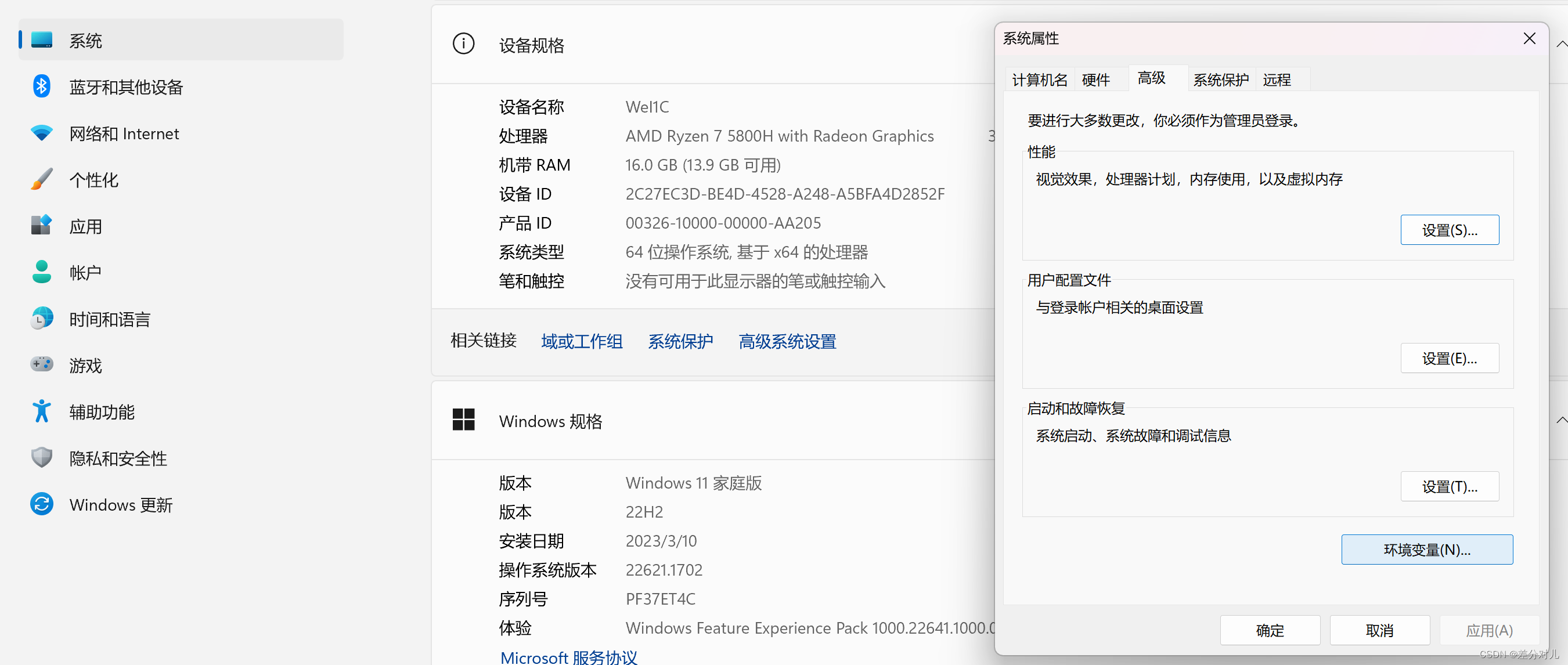1568x665 pixels.
Task: Open startup recovery 设置(T)... button
Action: tap(1450, 487)
